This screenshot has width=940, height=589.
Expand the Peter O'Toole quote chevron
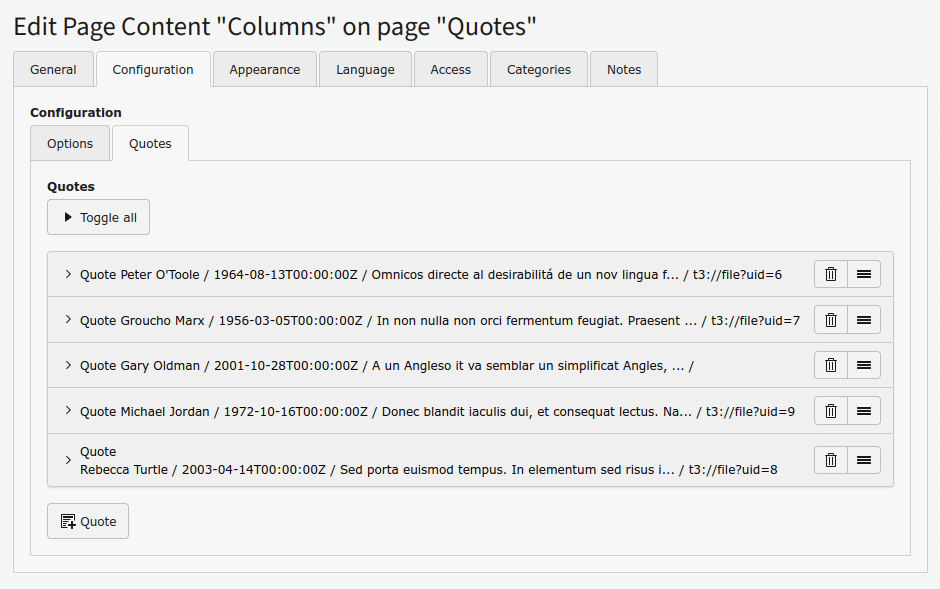pyautogui.click(x=68, y=274)
